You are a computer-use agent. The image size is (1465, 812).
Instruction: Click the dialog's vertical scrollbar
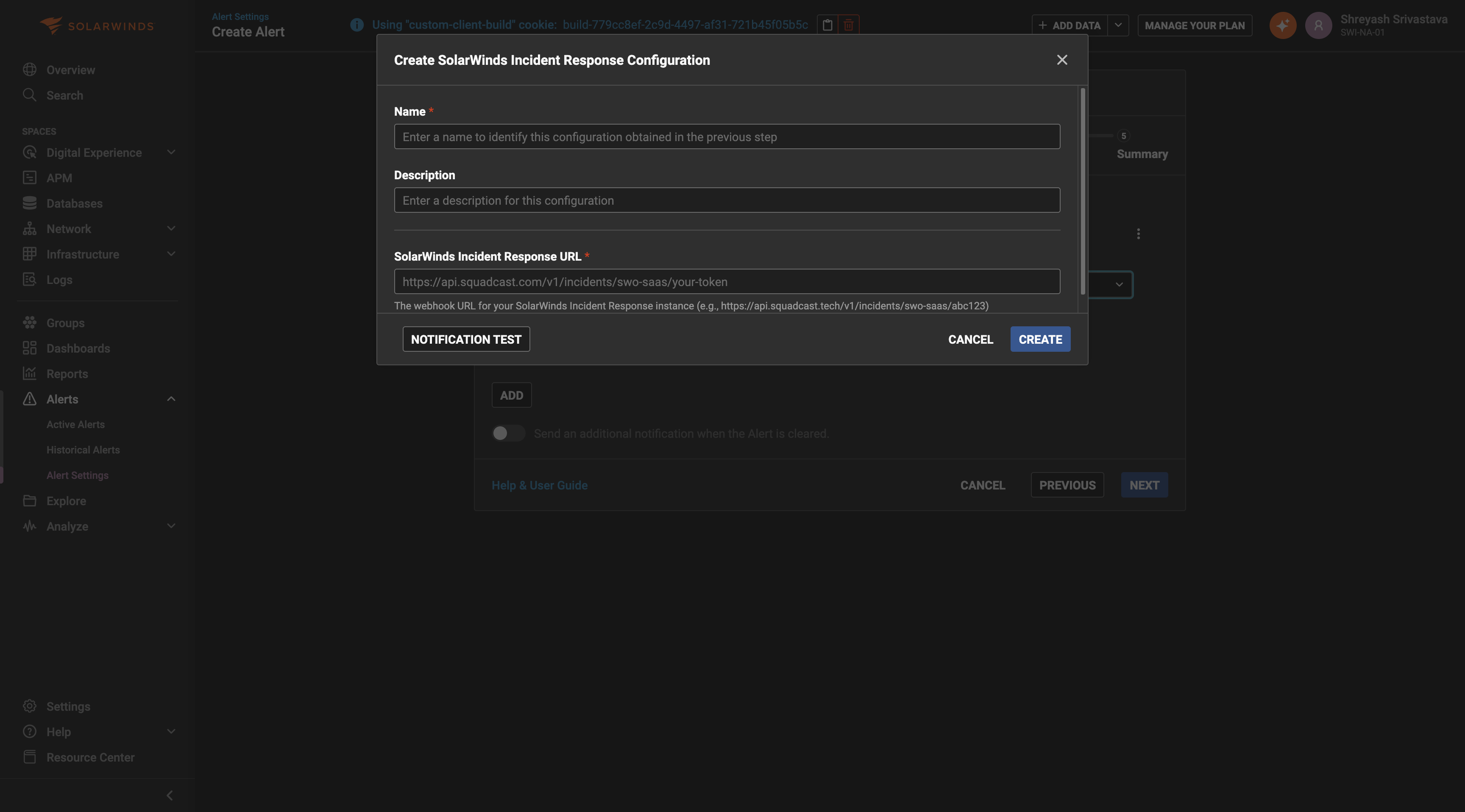click(x=1082, y=191)
